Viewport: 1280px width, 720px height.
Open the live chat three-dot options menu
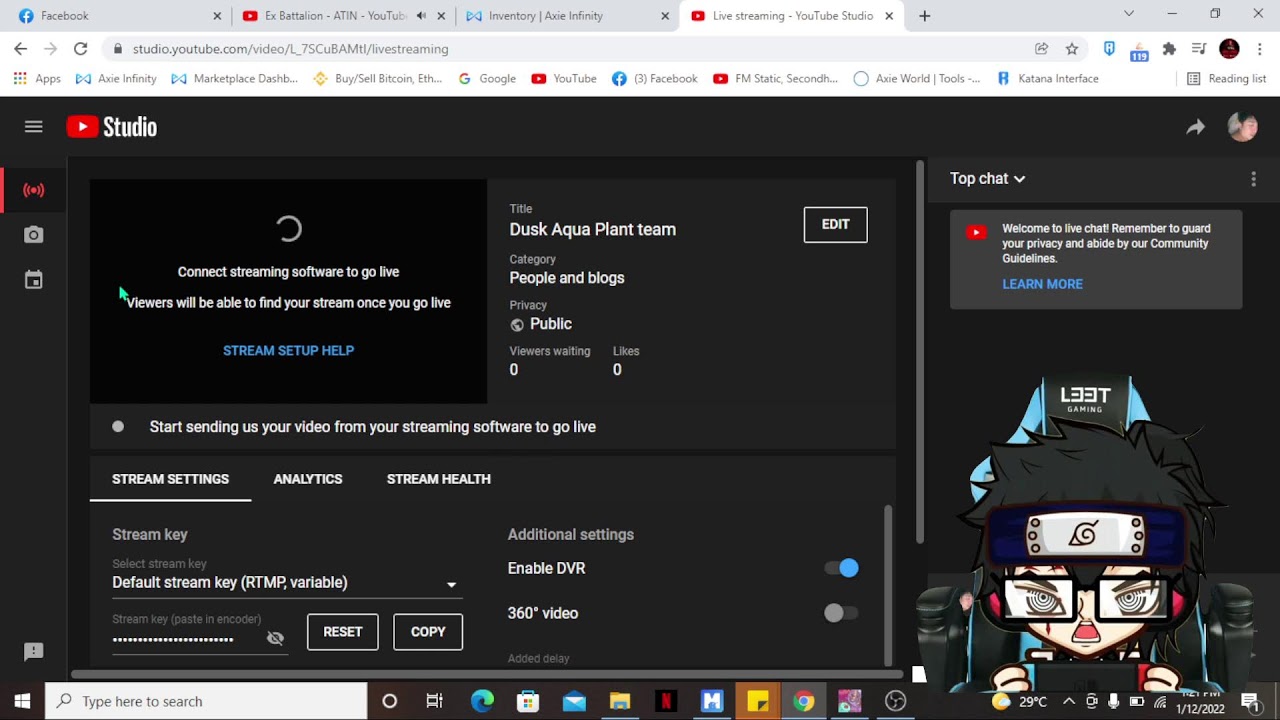(1253, 179)
